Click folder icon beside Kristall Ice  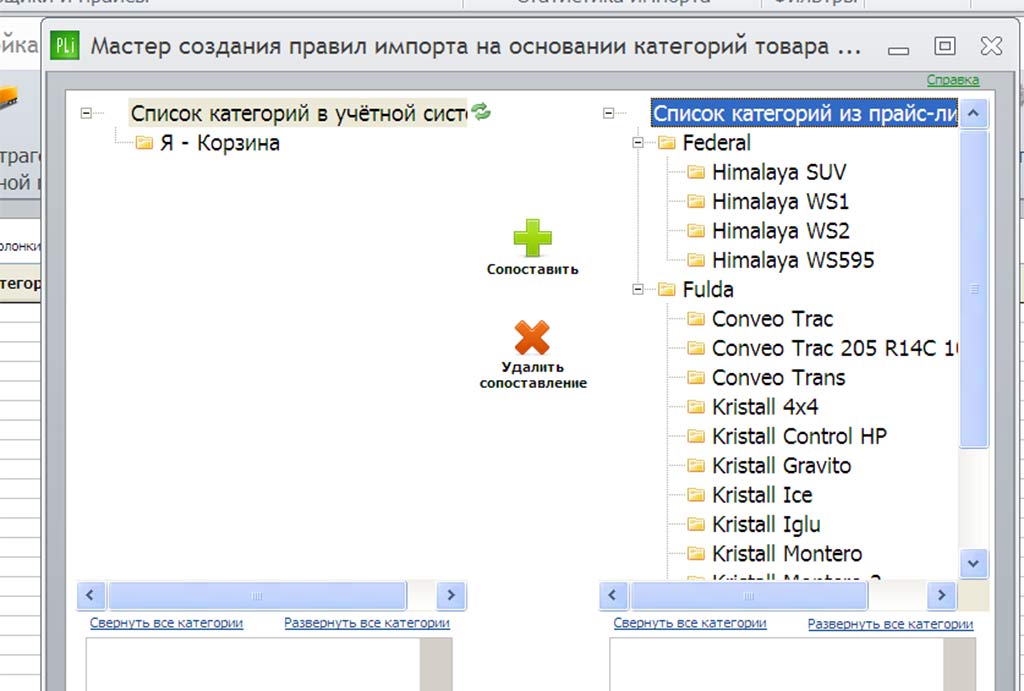pos(696,494)
